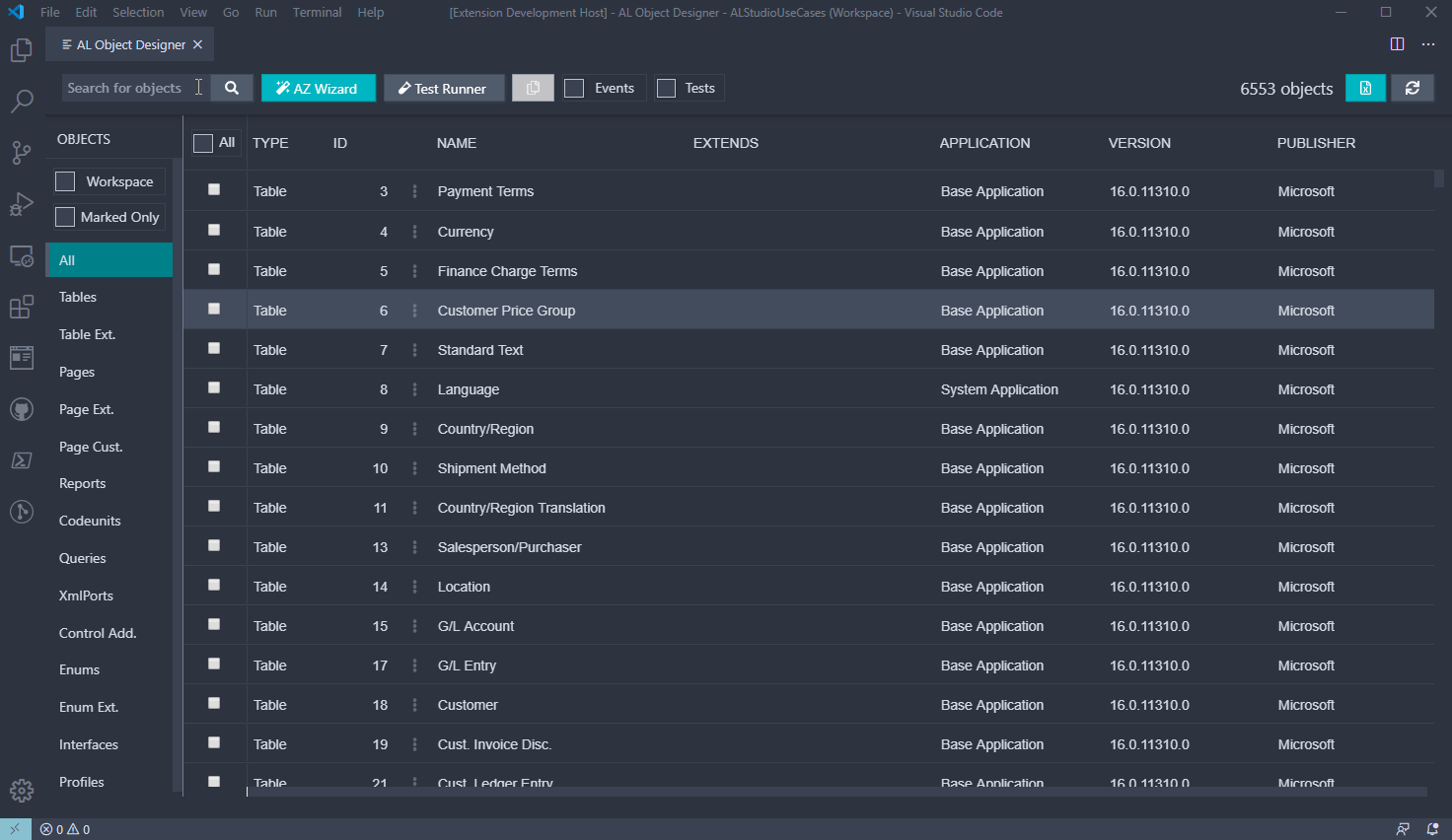Click the feedback icon in status bar
Viewport: 1452px width, 840px height.
click(1403, 829)
